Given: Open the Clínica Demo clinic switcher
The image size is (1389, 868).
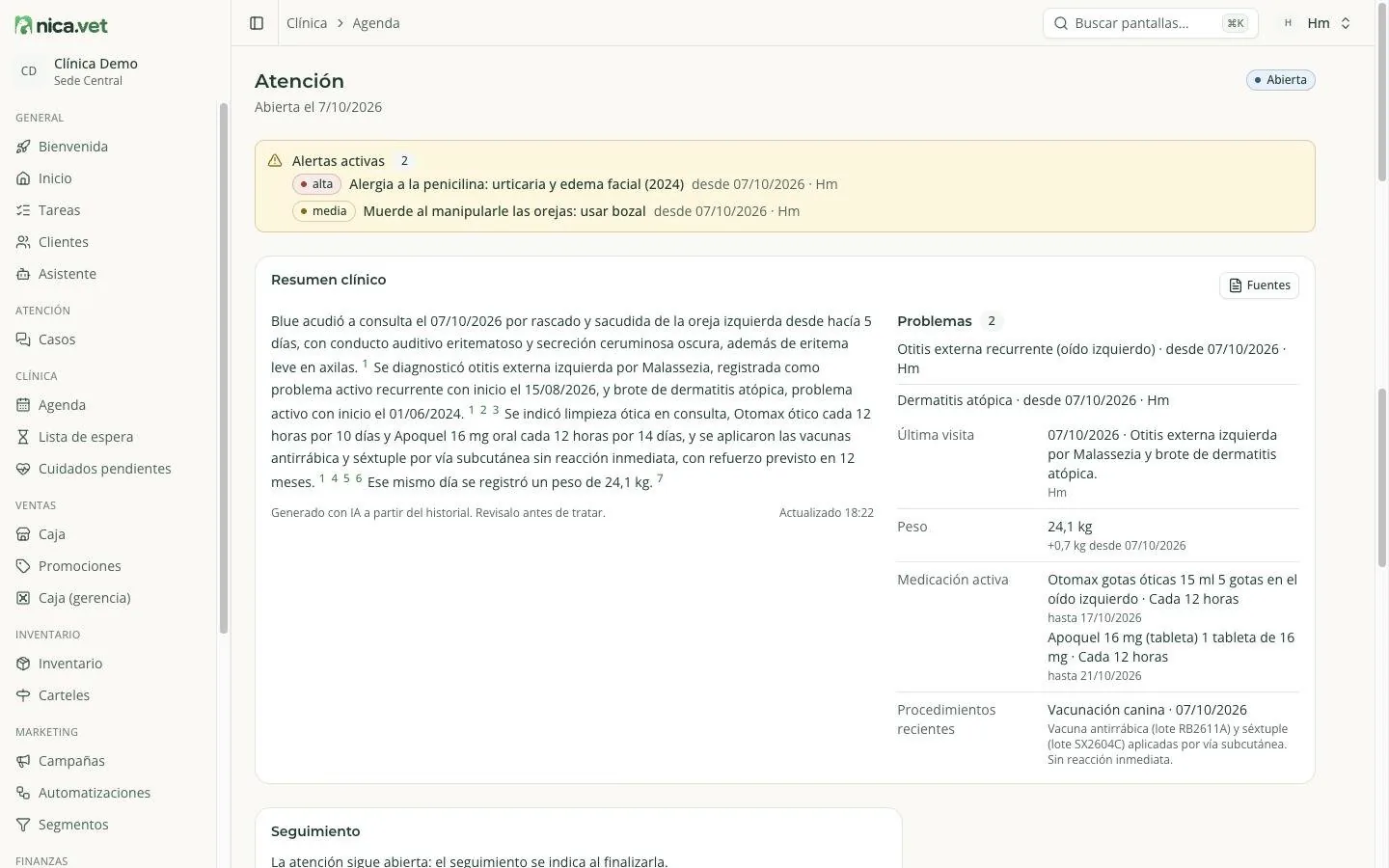Looking at the screenshot, I should pos(108,71).
